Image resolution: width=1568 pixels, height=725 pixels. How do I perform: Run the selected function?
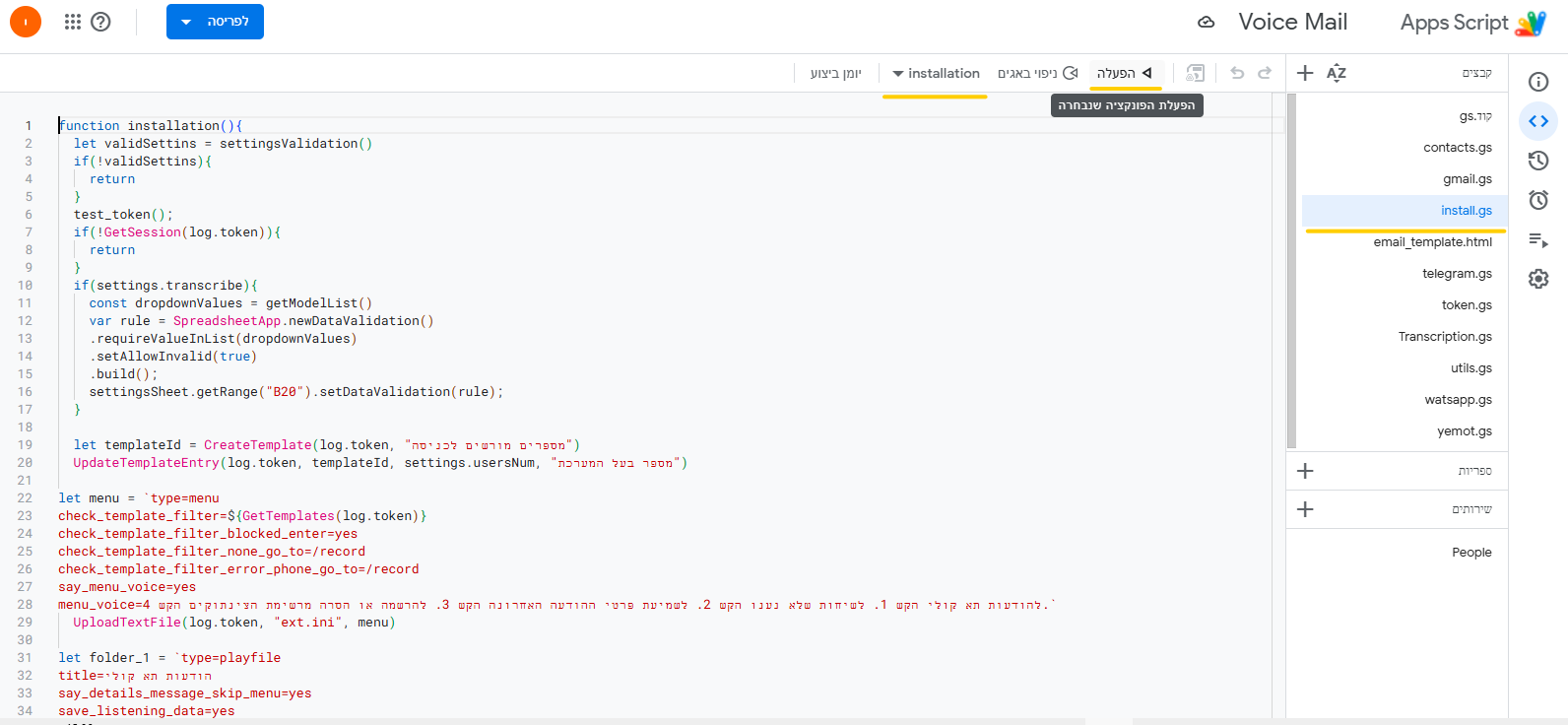coord(1125,73)
